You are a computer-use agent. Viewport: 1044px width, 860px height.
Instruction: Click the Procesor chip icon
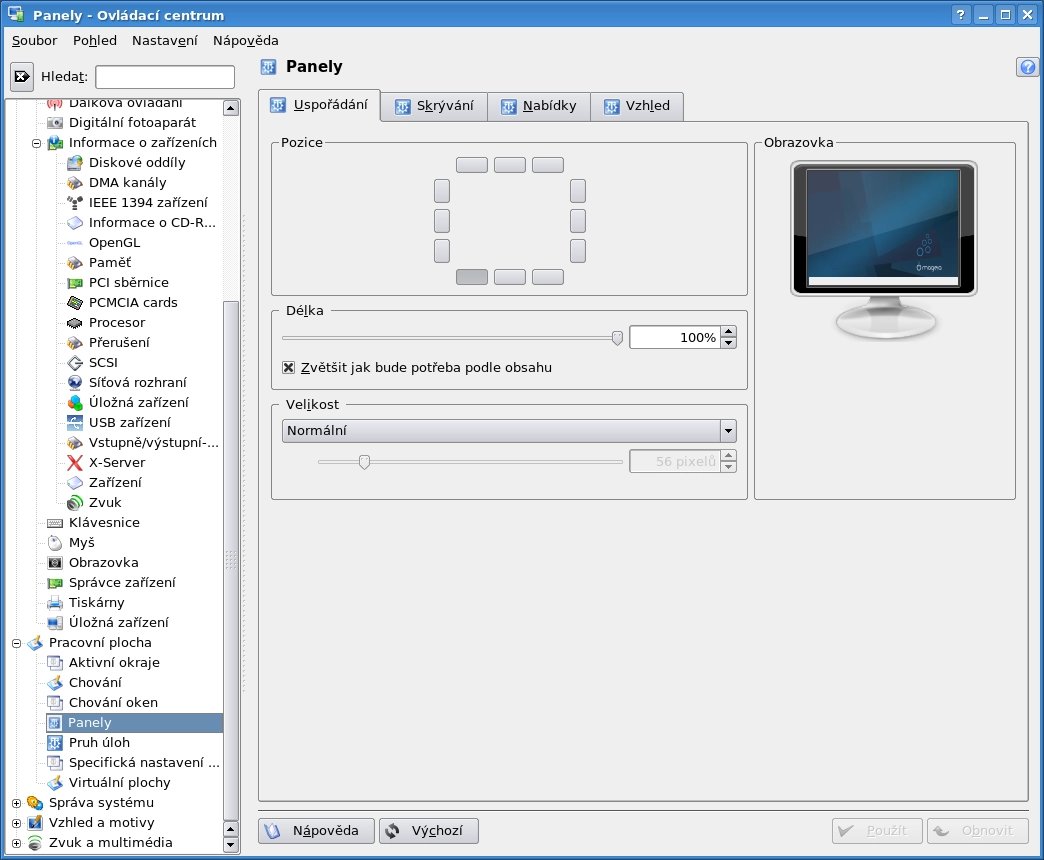point(75,323)
